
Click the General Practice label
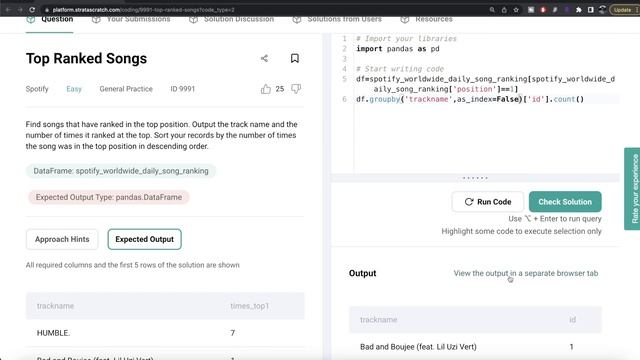click(126, 89)
